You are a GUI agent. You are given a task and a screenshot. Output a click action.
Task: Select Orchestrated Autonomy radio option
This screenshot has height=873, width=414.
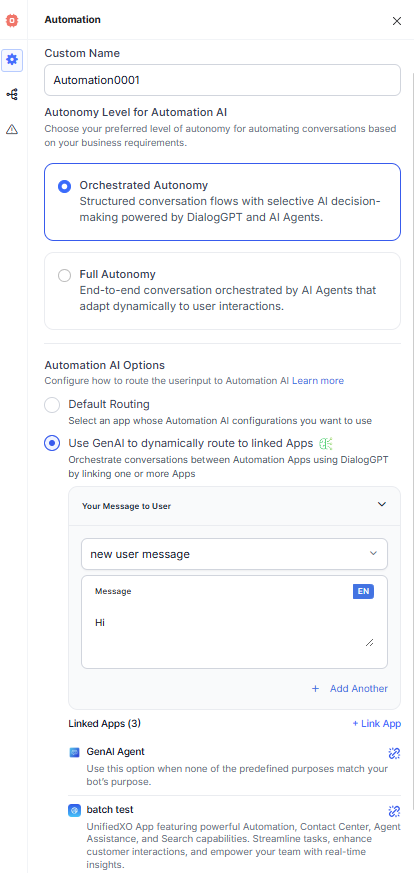[x=65, y=187]
